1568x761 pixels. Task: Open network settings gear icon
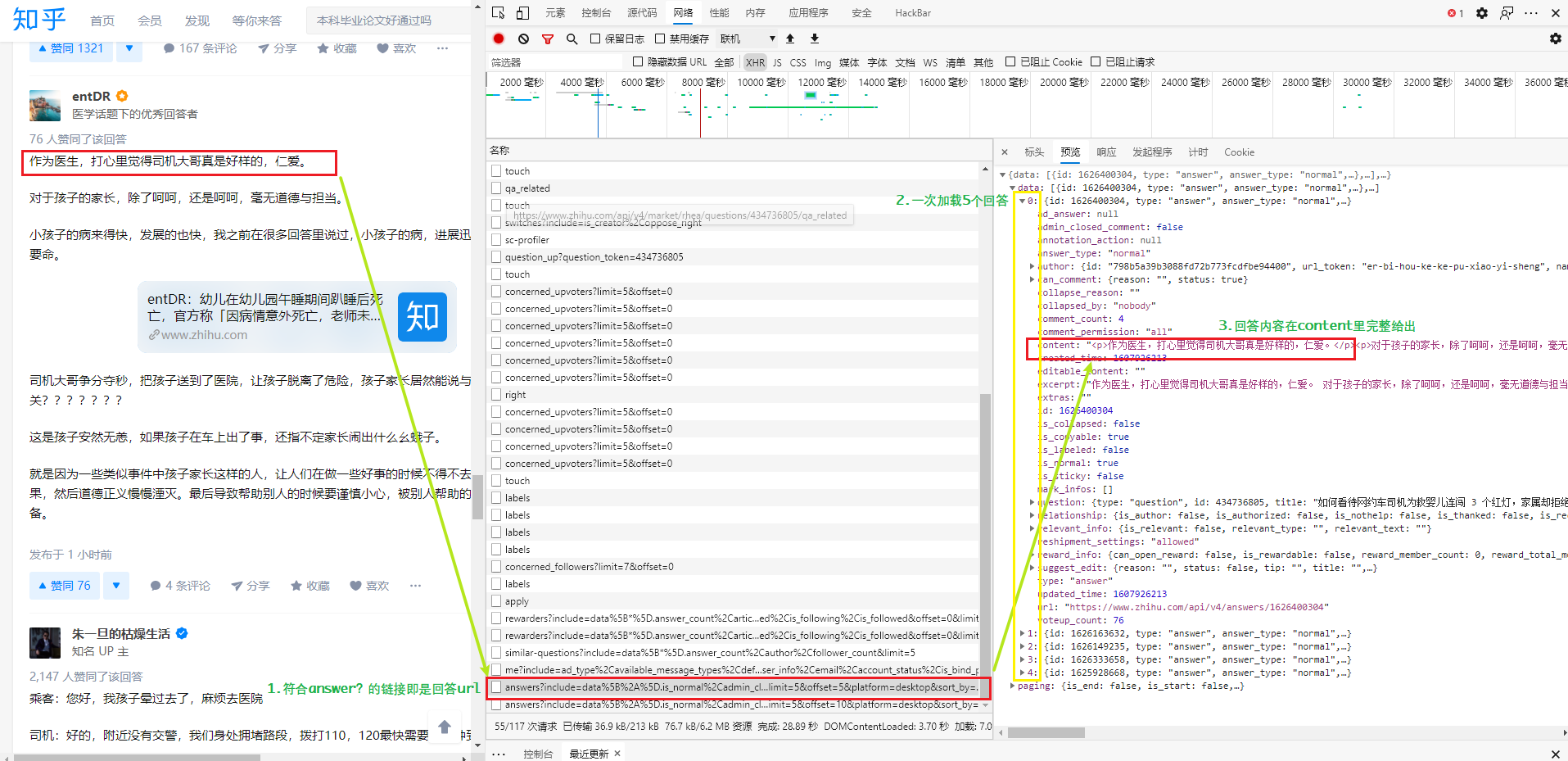(1555, 39)
